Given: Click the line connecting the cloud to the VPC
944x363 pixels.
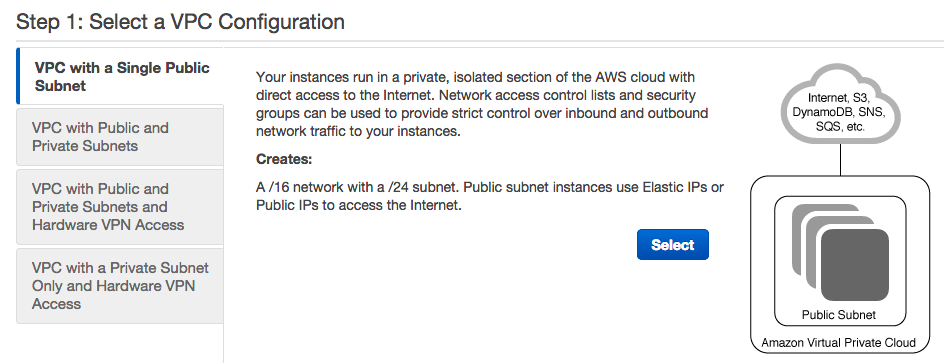Looking at the screenshot, I should (x=840, y=160).
